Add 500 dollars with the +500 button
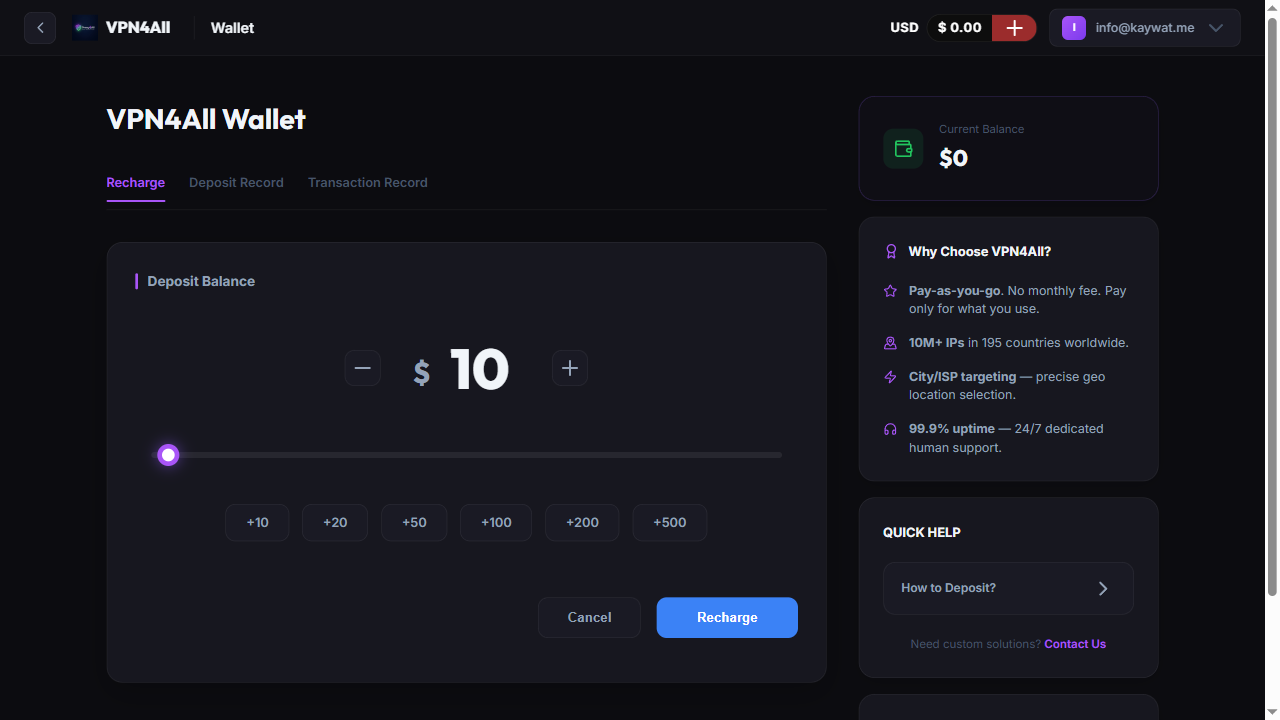 point(670,523)
